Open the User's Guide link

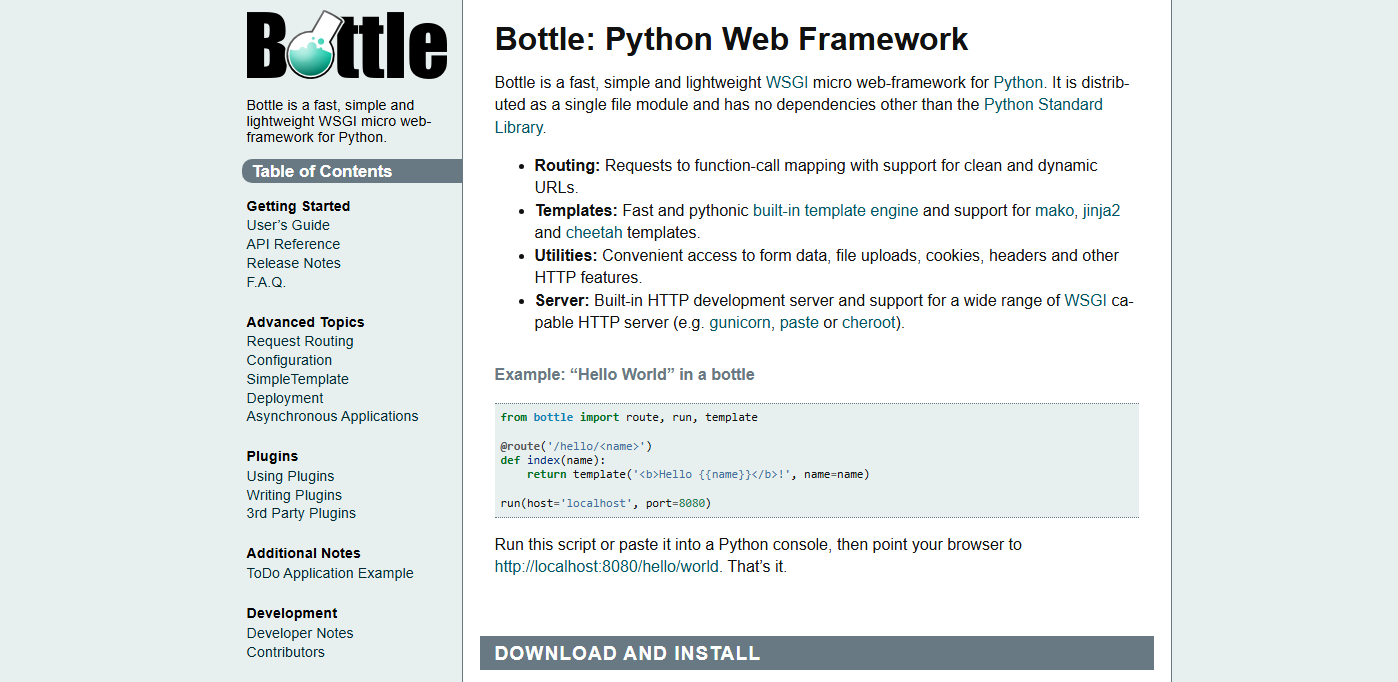288,225
